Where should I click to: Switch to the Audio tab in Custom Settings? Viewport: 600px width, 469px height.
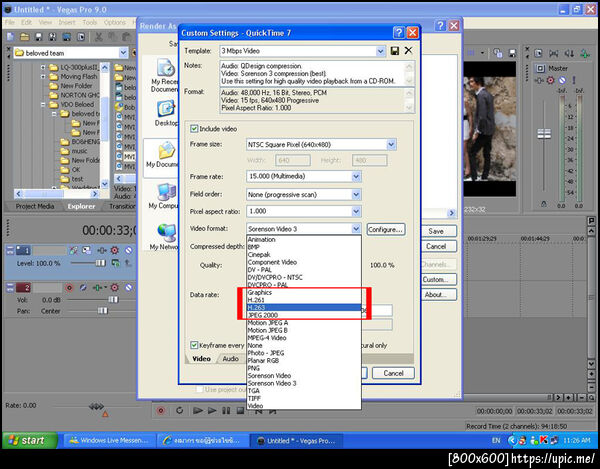click(x=230, y=358)
